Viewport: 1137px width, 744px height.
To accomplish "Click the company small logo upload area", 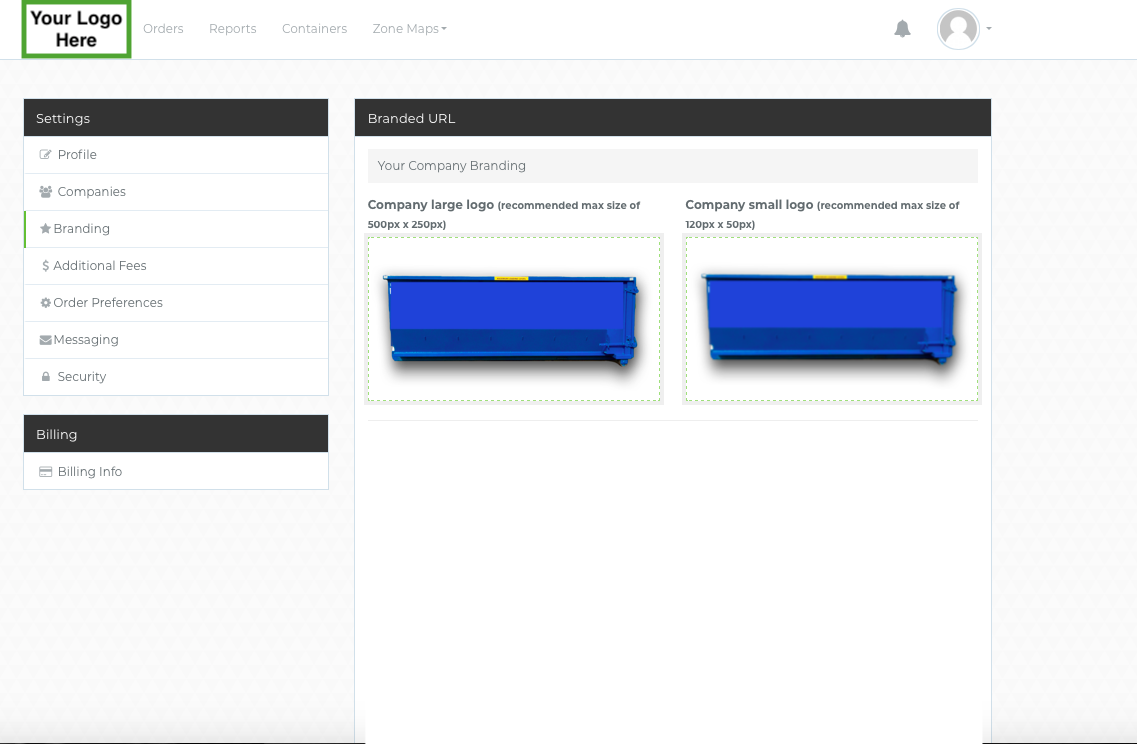I will [832, 318].
